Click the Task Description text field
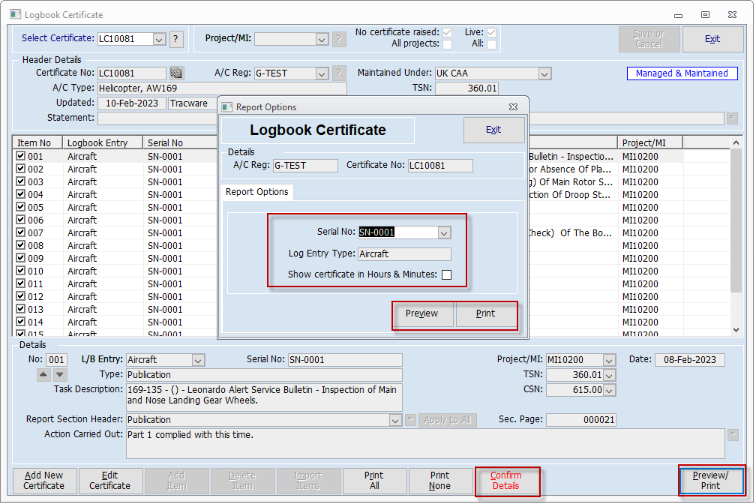 pos(264,397)
